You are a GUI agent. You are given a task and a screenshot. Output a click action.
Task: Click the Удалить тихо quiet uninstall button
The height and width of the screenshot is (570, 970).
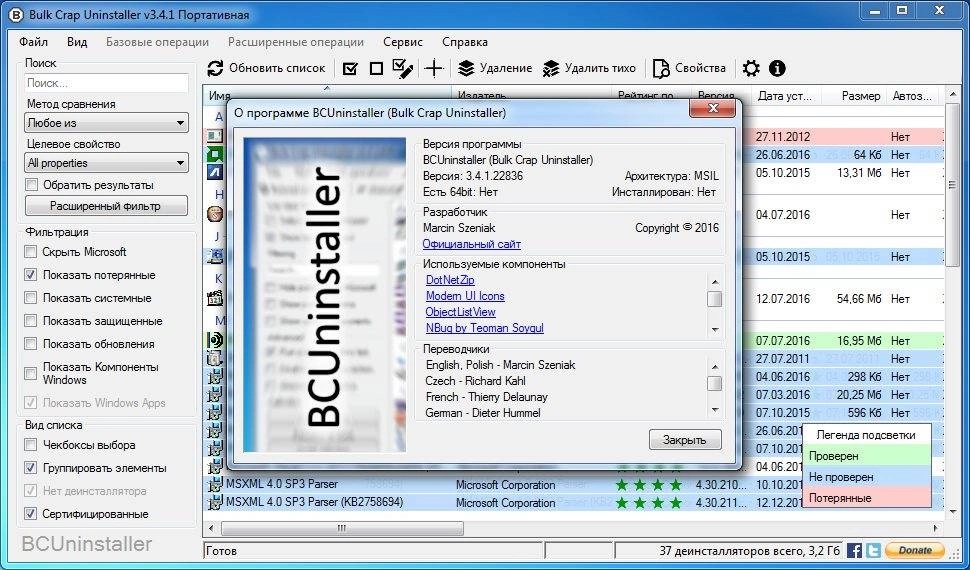click(589, 68)
